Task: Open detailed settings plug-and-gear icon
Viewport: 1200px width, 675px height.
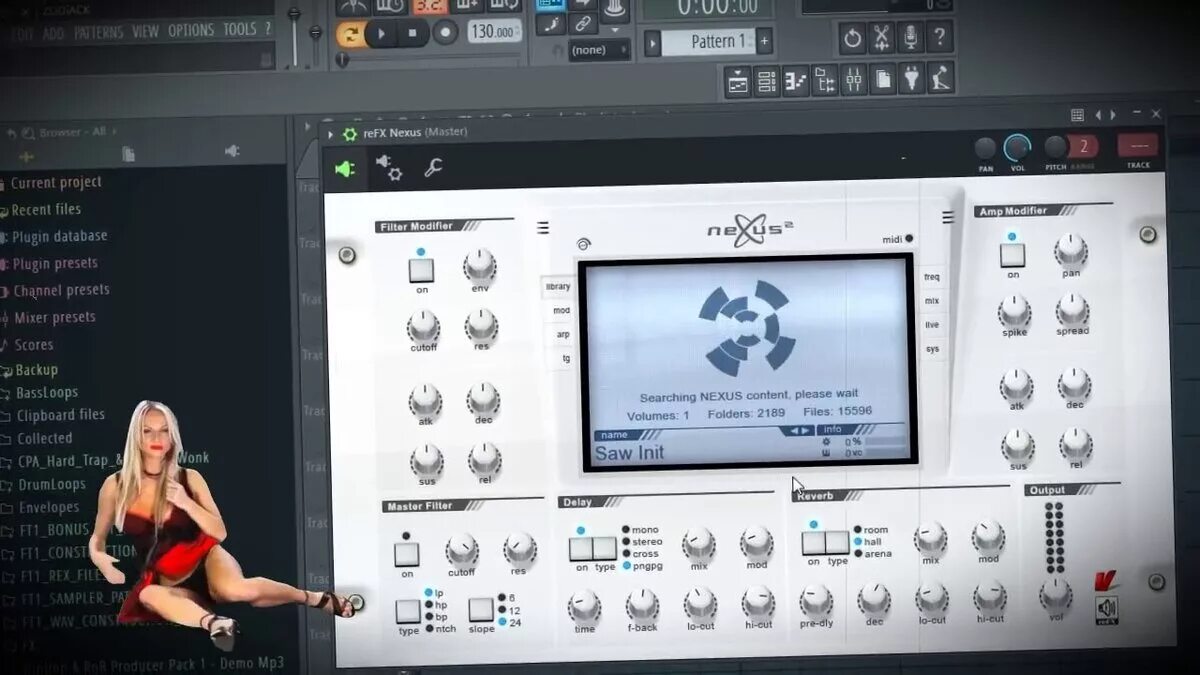Action: (x=388, y=167)
